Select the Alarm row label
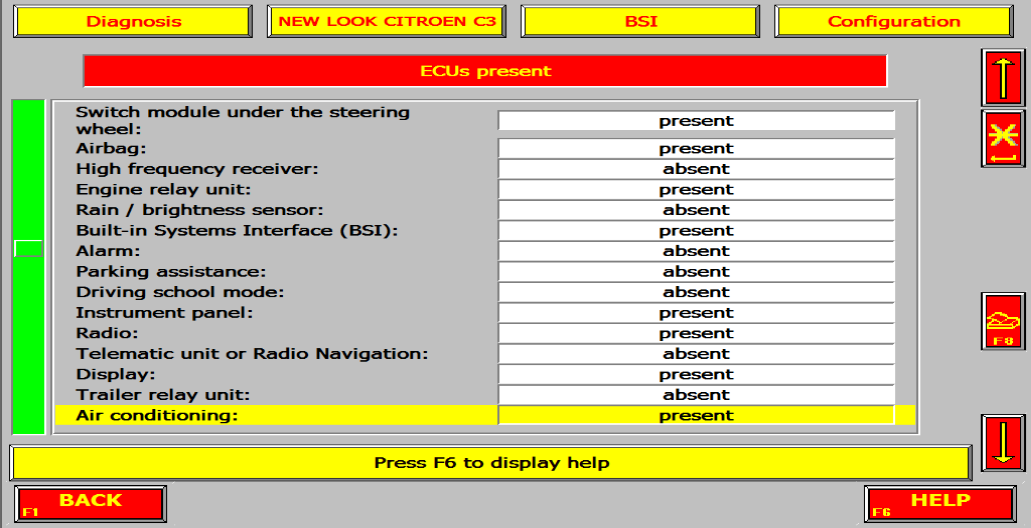1031x528 pixels. (x=108, y=251)
